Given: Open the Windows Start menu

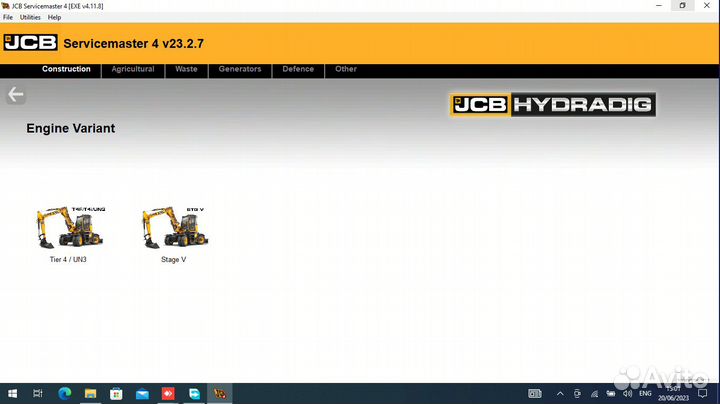Looking at the screenshot, I should [x=12, y=393].
